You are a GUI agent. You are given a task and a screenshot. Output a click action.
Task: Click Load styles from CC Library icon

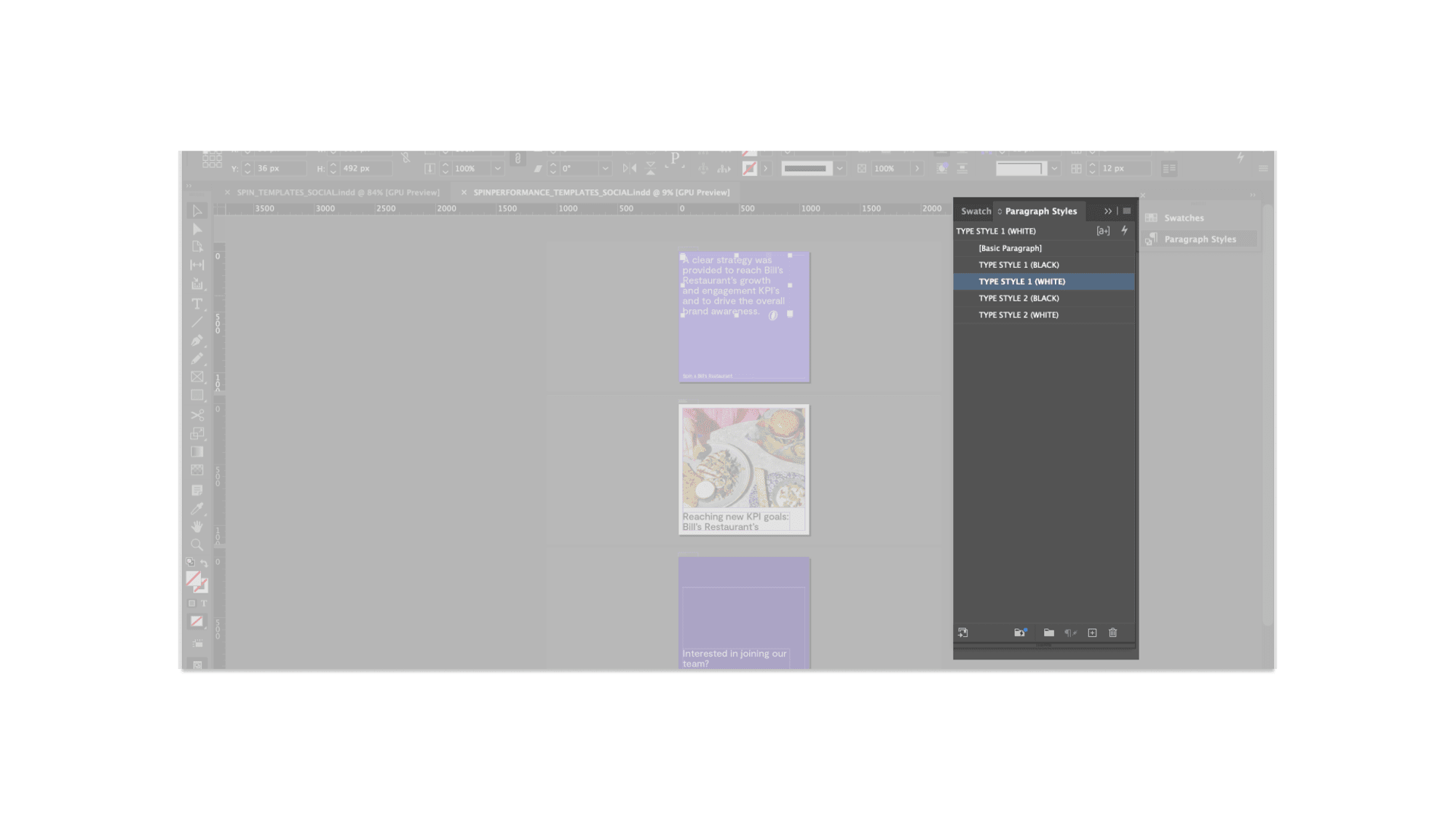tap(1021, 633)
